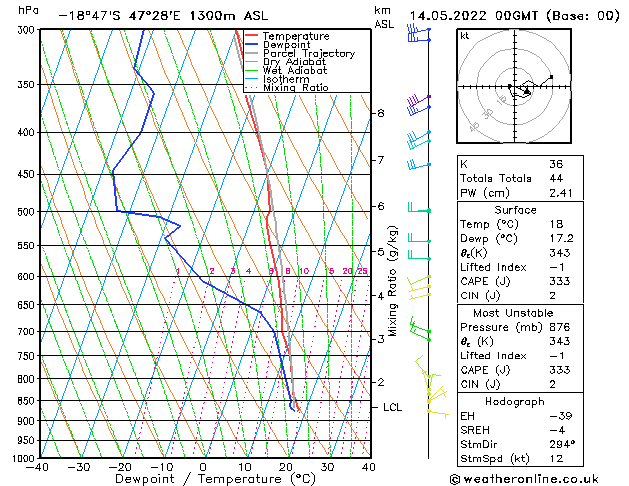629x486 pixels.
Task: Click the Hodograph section heading
Action: coord(515,402)
